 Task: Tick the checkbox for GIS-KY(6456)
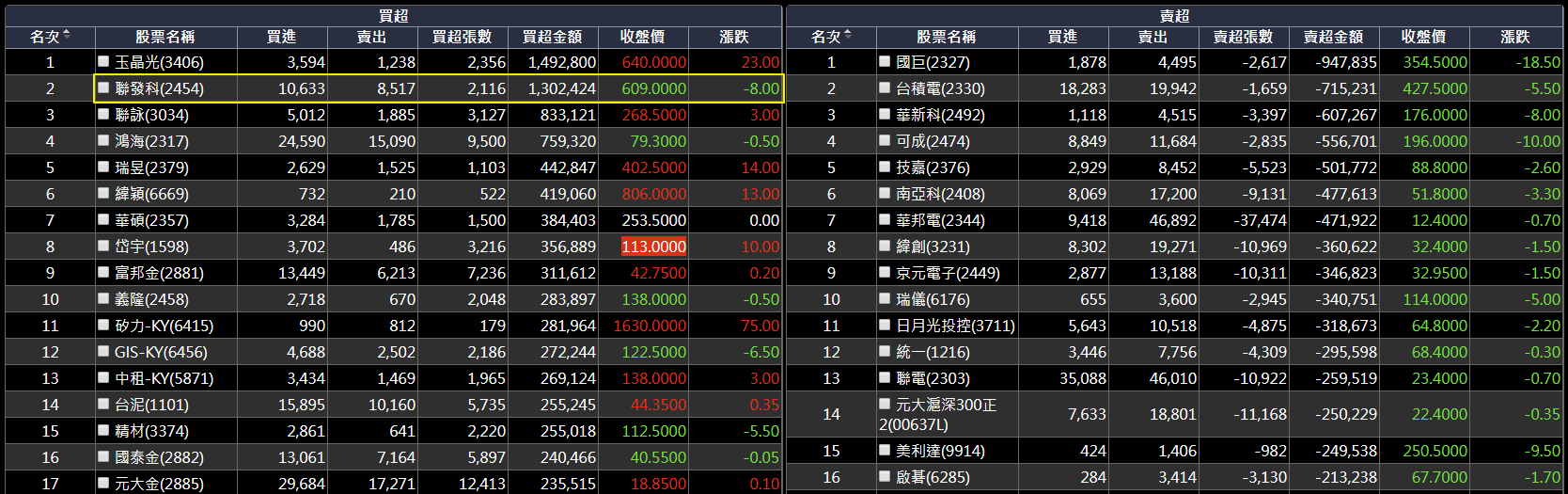coord(104,351)
